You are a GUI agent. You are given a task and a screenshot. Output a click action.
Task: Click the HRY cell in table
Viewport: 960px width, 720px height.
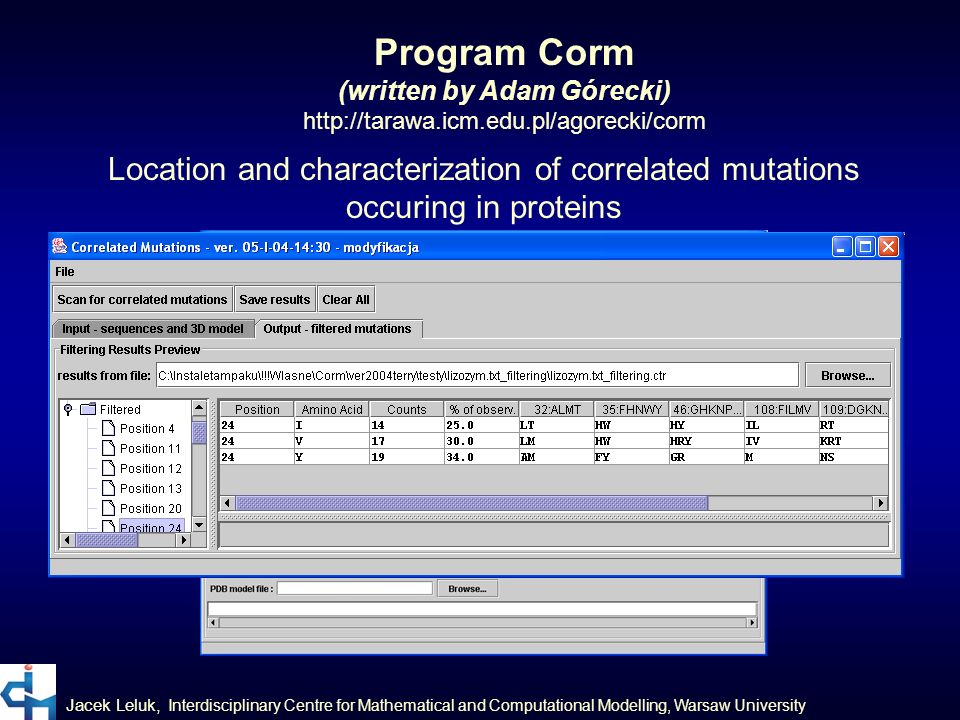(x=707, y=441)
